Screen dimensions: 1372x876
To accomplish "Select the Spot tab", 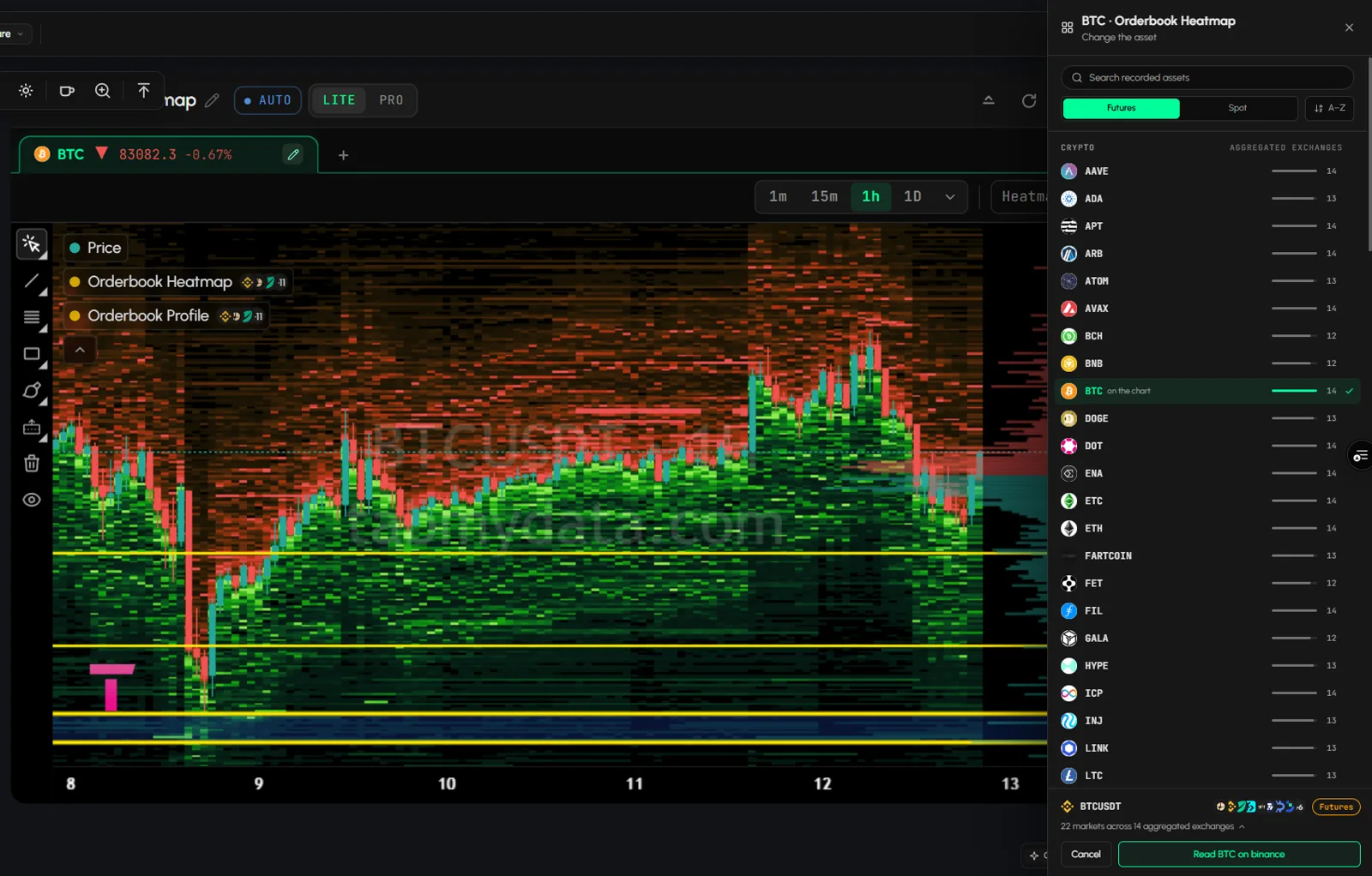I will [x=1237, y=108].
